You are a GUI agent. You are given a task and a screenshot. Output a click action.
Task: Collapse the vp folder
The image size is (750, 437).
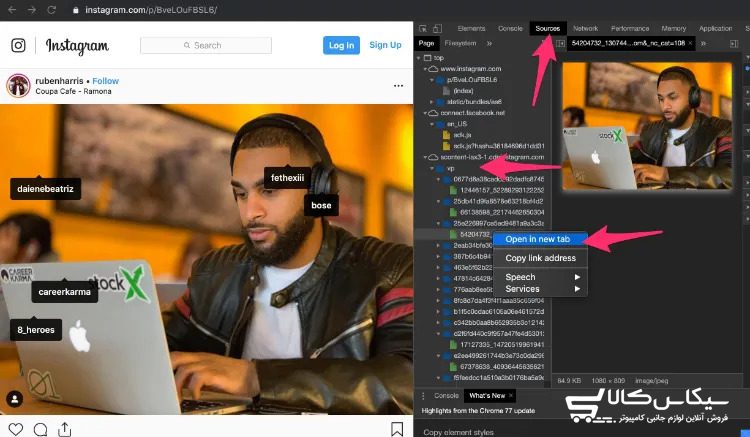click(x=431, y=168)
